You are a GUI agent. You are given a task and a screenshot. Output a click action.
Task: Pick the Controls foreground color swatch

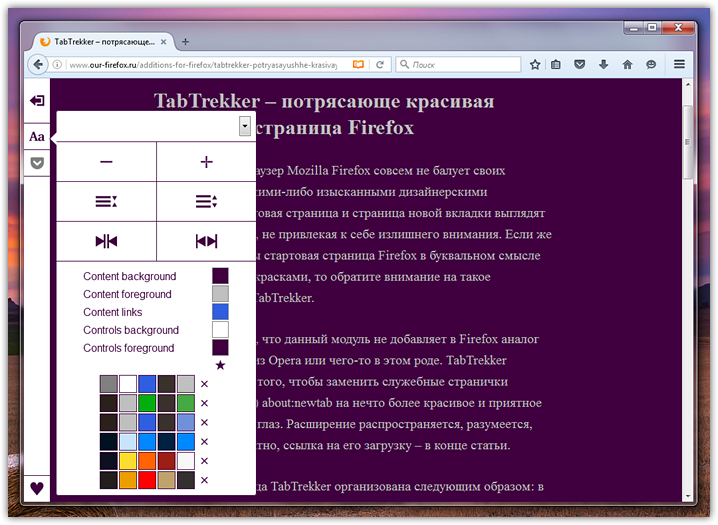point(220,347)
